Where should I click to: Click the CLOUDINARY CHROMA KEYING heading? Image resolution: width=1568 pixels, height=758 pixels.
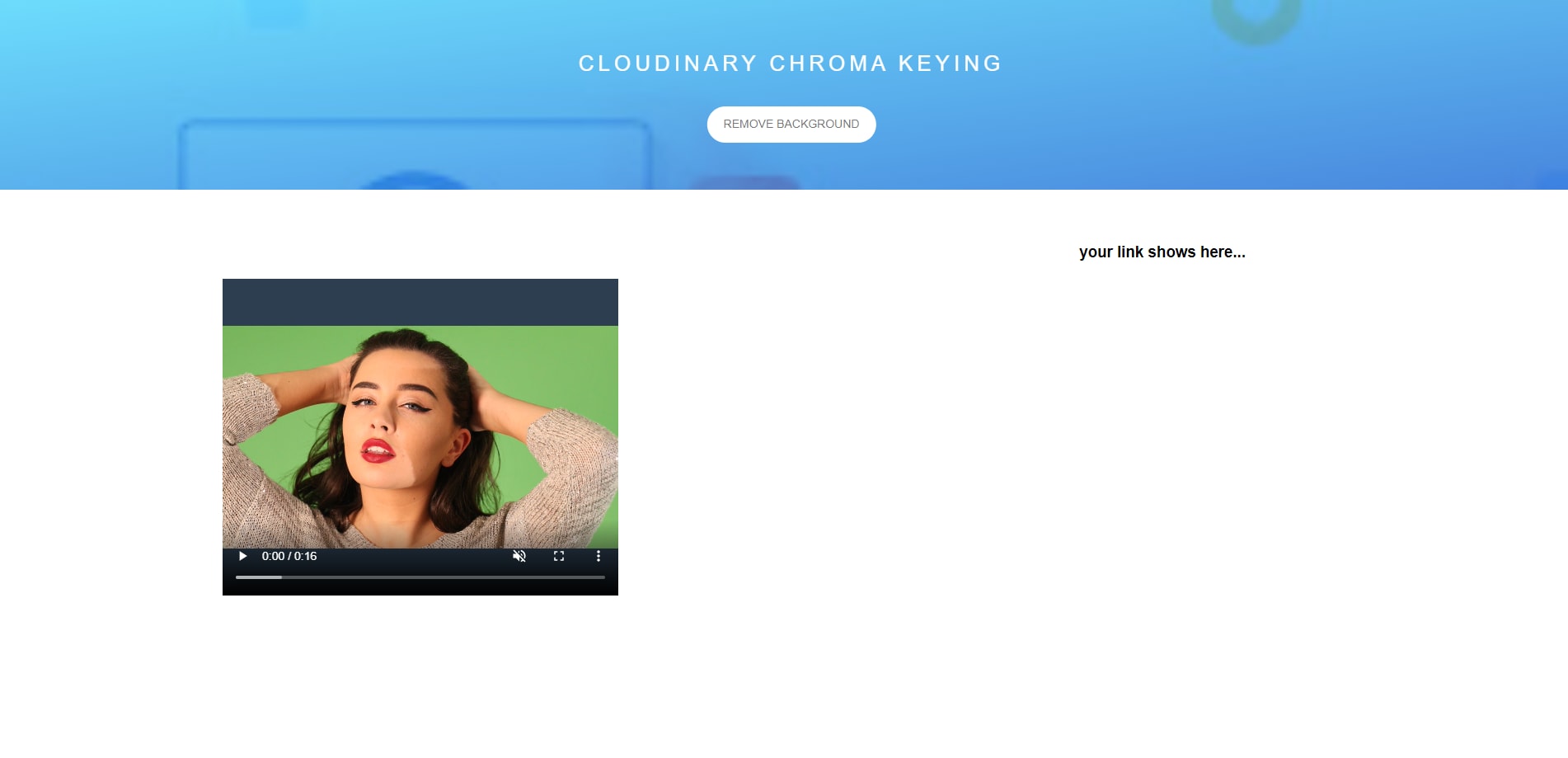(790, 63)
